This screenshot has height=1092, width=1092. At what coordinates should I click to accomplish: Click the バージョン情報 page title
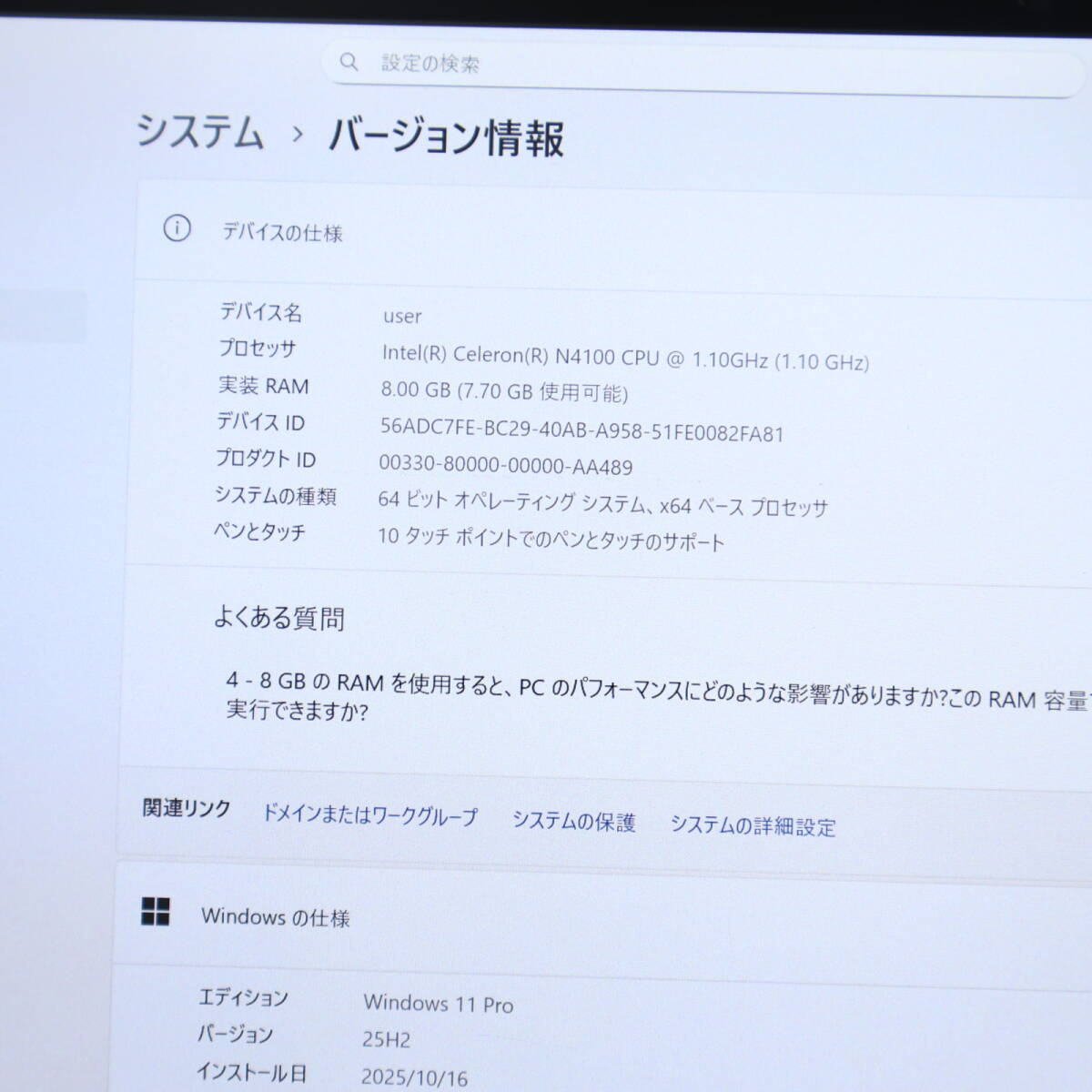(x=446, y=138)
